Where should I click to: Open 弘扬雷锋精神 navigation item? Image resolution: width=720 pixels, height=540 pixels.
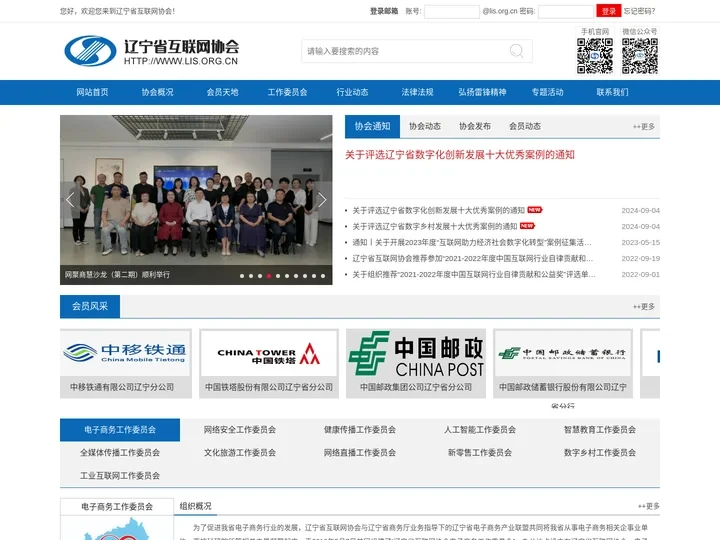click(x=482, y=92)
